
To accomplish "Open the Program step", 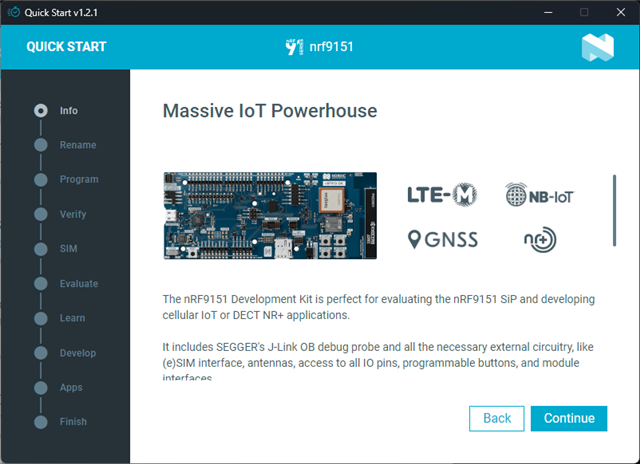I will (x=79, y=180).
